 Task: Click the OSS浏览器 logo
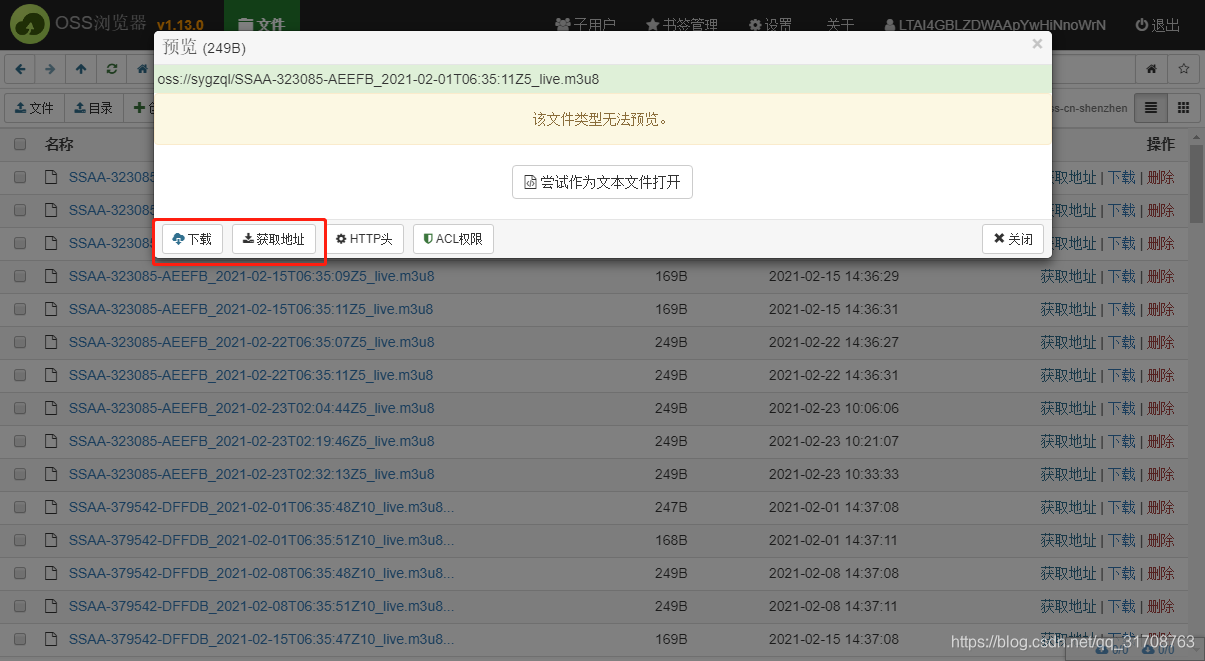[29, 23]
